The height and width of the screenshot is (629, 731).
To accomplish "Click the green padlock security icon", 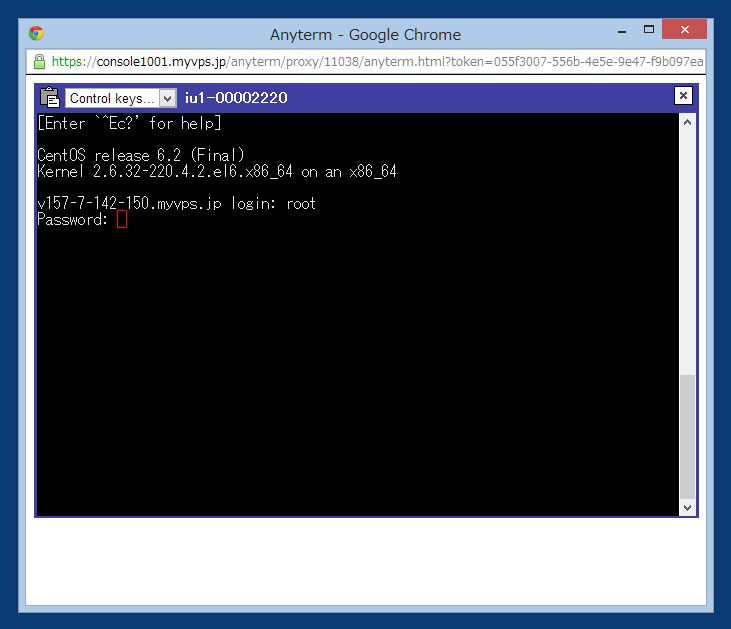I will pyautogui.click(x=40, y=62).
